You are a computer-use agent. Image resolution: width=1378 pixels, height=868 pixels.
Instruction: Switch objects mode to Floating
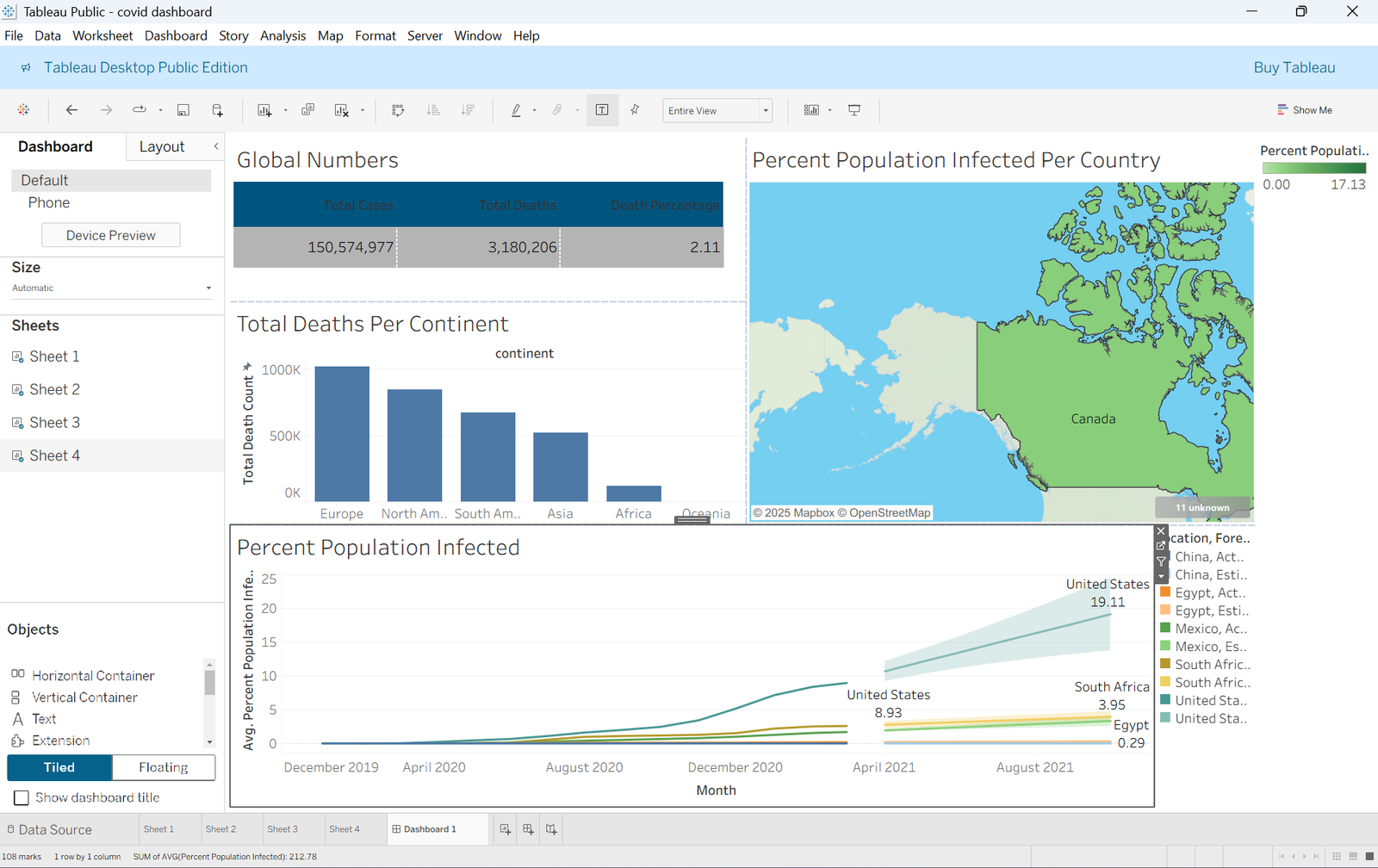coord(164,767)
